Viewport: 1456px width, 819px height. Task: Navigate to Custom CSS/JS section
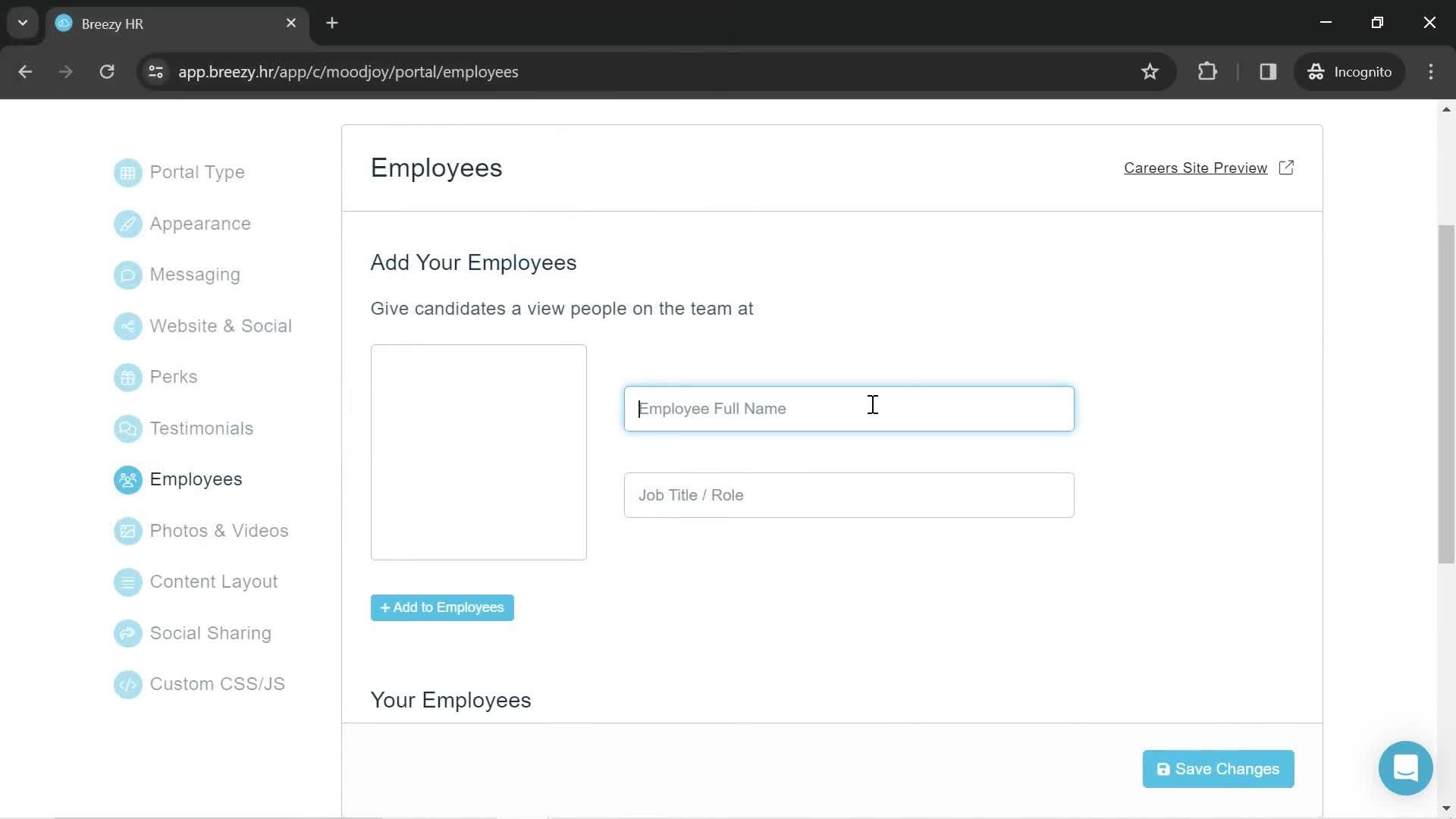tap(217, 683)
